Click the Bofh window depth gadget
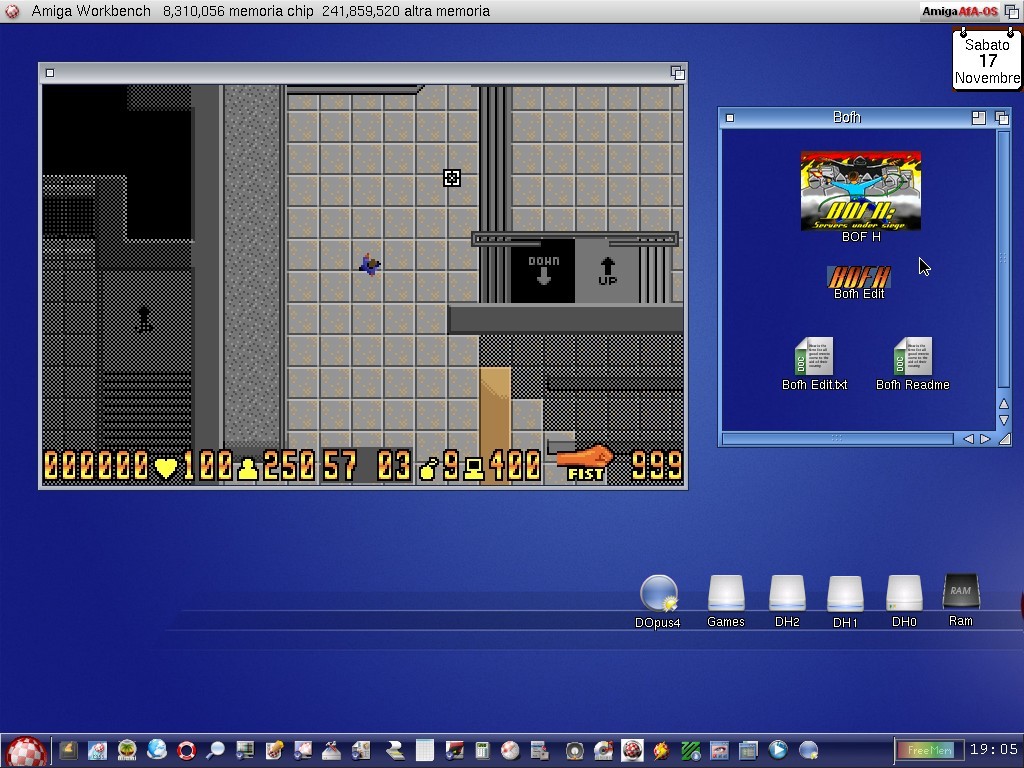1024x768 pixels. [1001, 118]
